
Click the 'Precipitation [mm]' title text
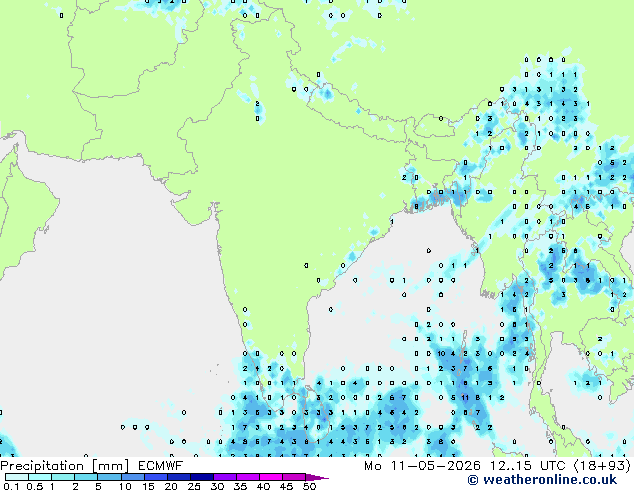point(64,466)
